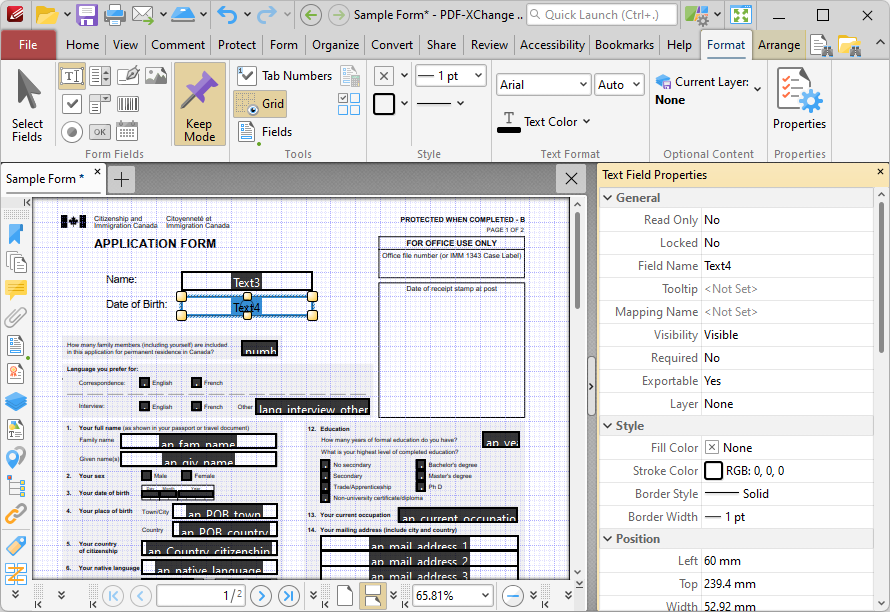Image resolution: width=890 pixels, height=612 pixels.
Task: Collapse the General properties section
Action: (x=608, y=198)
